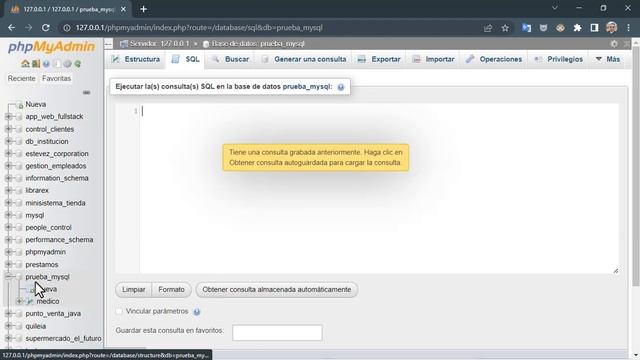Open Generar una consulta tab

pos(304,59)
